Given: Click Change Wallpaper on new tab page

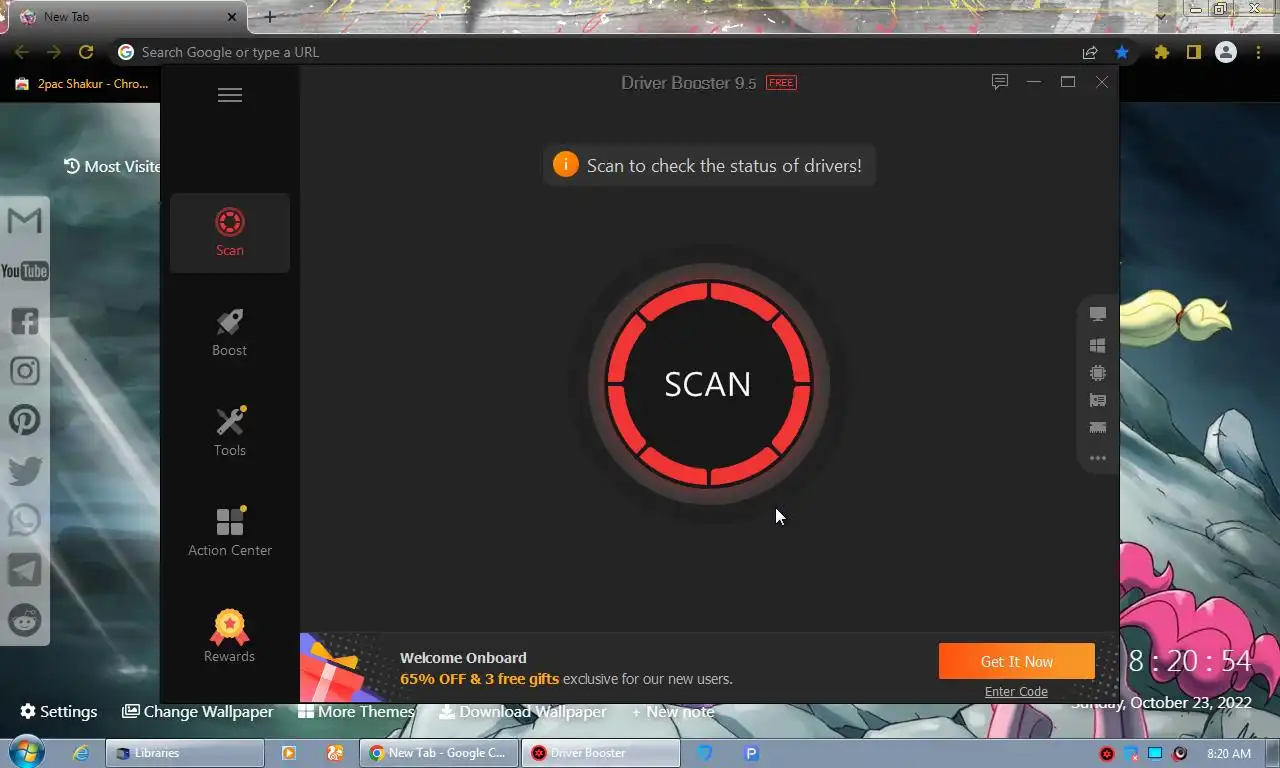Looking at the screenshot, I should pos(198,711).
